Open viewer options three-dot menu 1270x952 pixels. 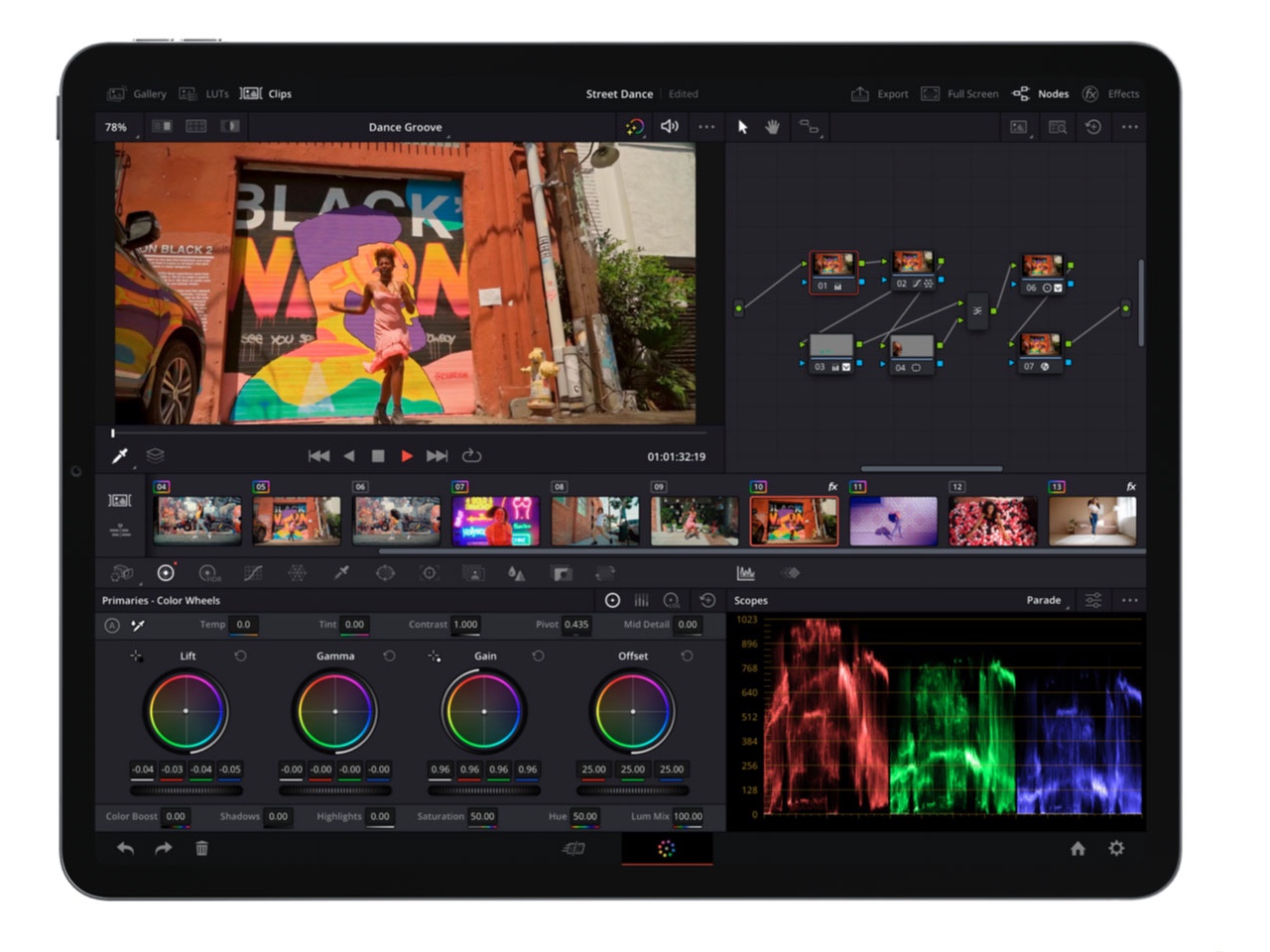706,127
